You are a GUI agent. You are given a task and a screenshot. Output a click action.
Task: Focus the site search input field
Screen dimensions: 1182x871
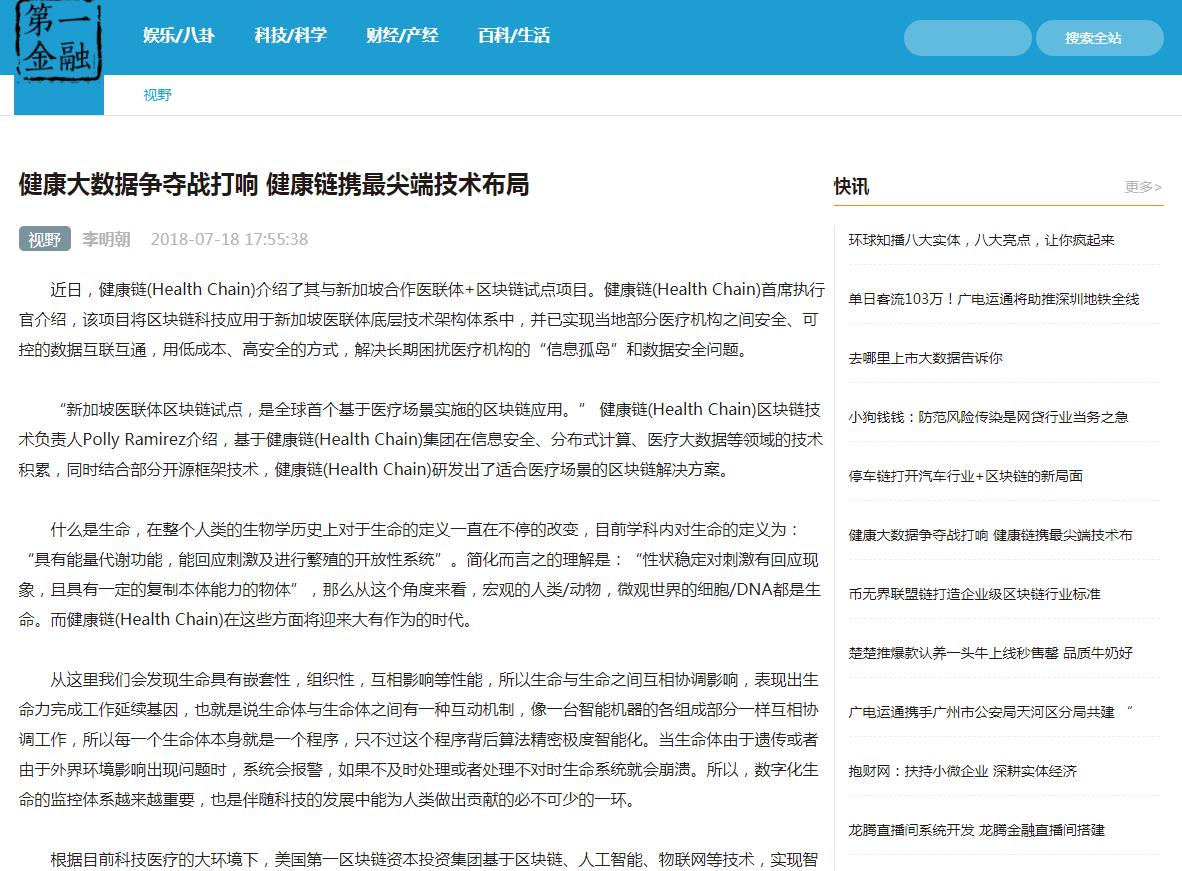tap(967, 38)
